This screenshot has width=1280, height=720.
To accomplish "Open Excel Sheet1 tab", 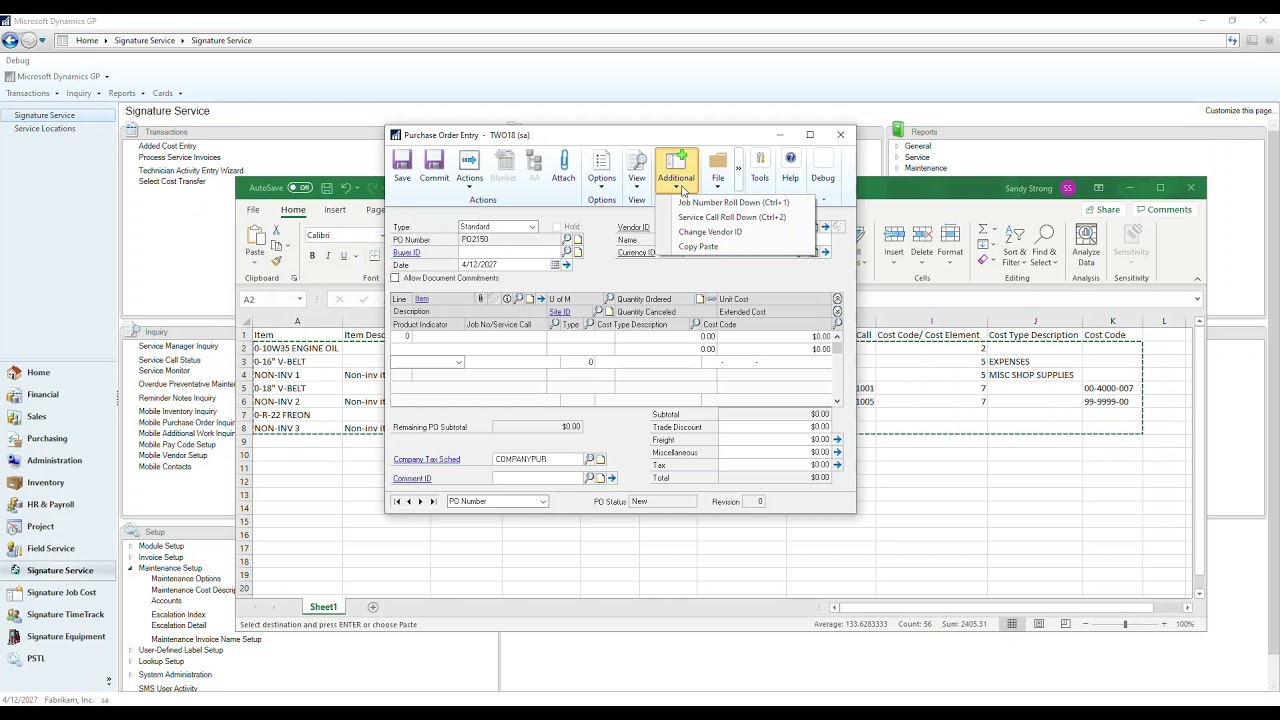I will [323, 607].
